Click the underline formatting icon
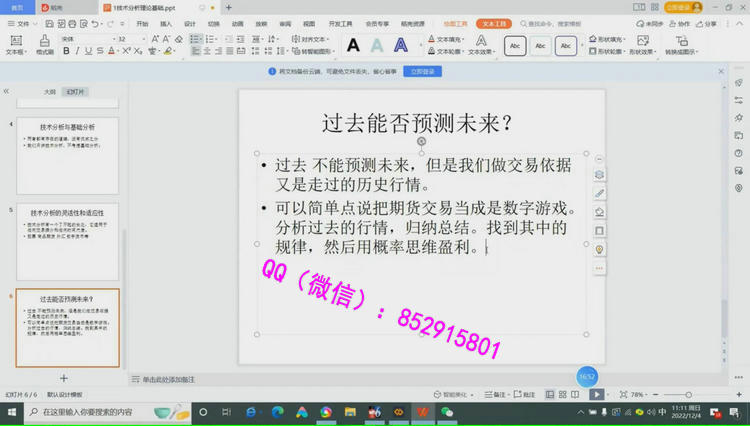The height and width of the screenshot is (426, 750). [88, 51]
